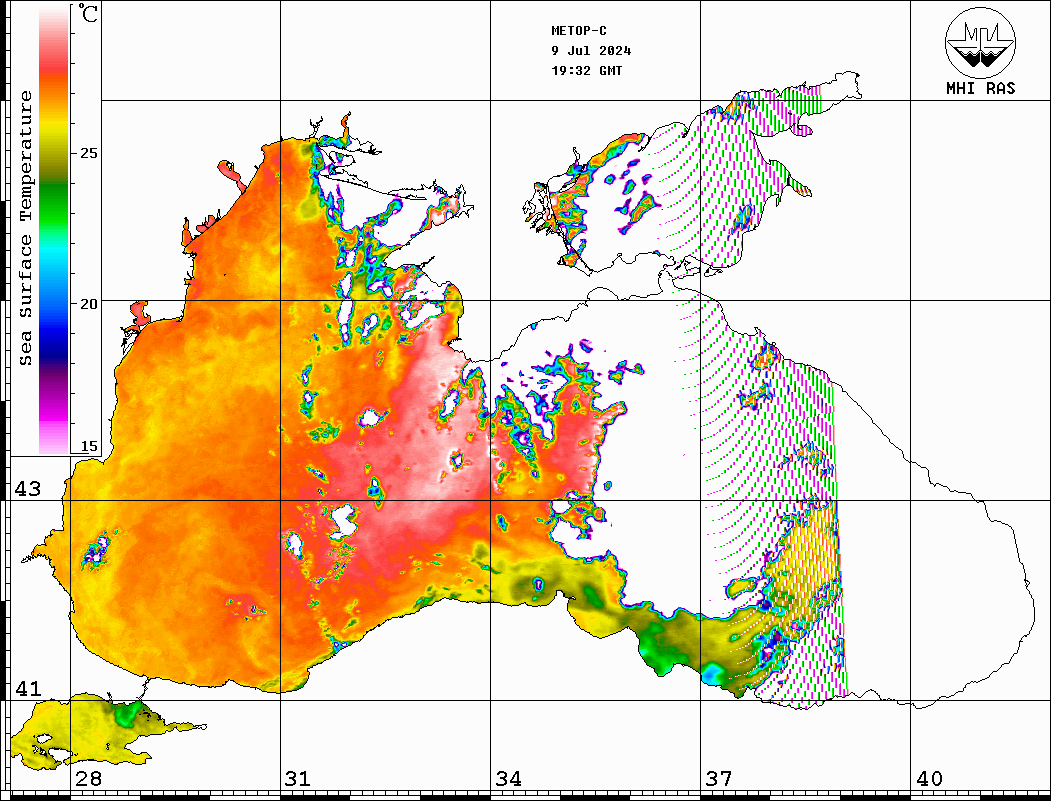Click the MHI RAS logo emblem
Image resolution: width=1051 pixels, height=801 pixels.
[980, 42]
